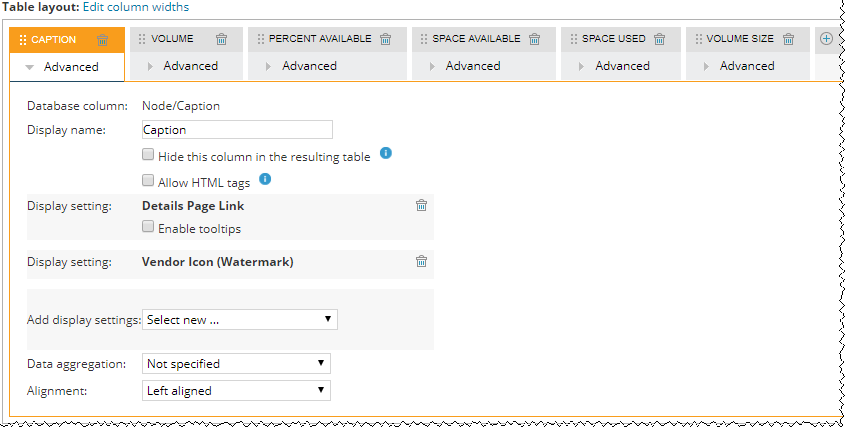Screen dimensions: 845x427
Task: Click the Display name text field
Action: [x=236, y=130]
